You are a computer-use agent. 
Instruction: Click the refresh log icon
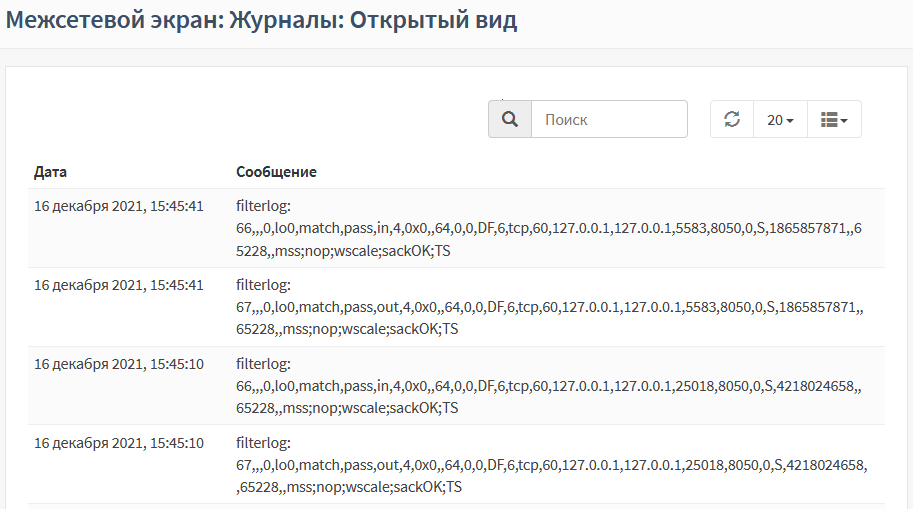click(732, 119)
